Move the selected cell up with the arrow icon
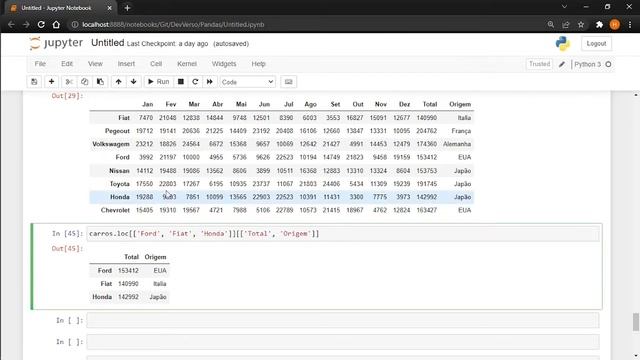Viewport: 640px width, 360px height. [x=118, y=82]
